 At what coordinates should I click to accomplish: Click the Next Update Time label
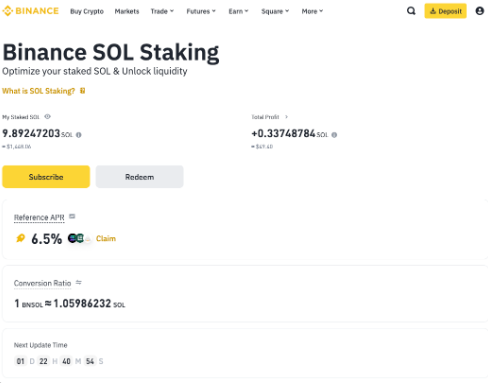click(x=40, y=345)
